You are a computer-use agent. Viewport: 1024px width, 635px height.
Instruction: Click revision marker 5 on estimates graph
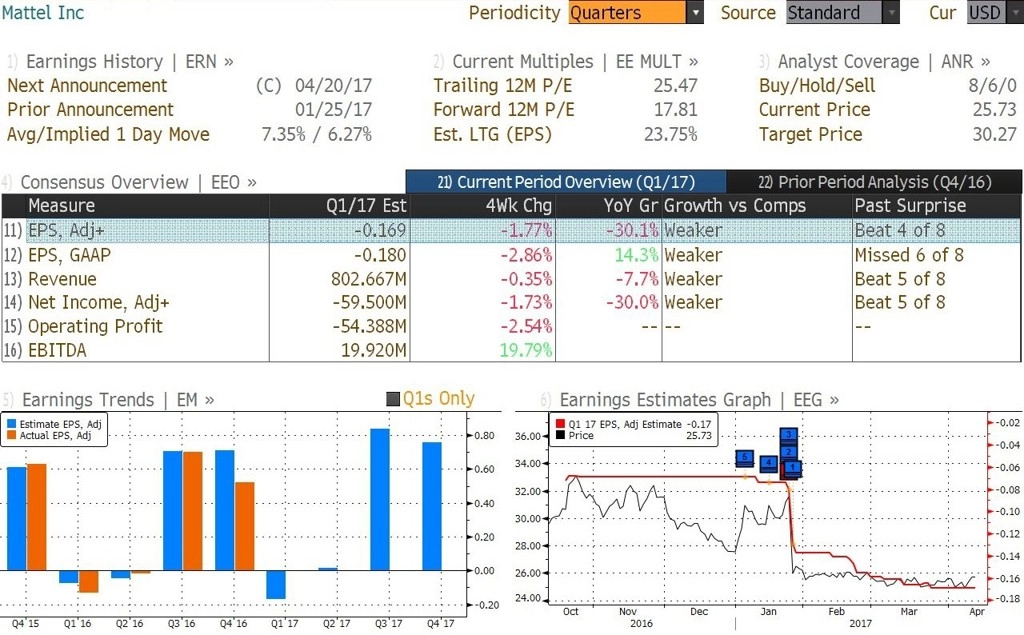click(x=744, y=457)
